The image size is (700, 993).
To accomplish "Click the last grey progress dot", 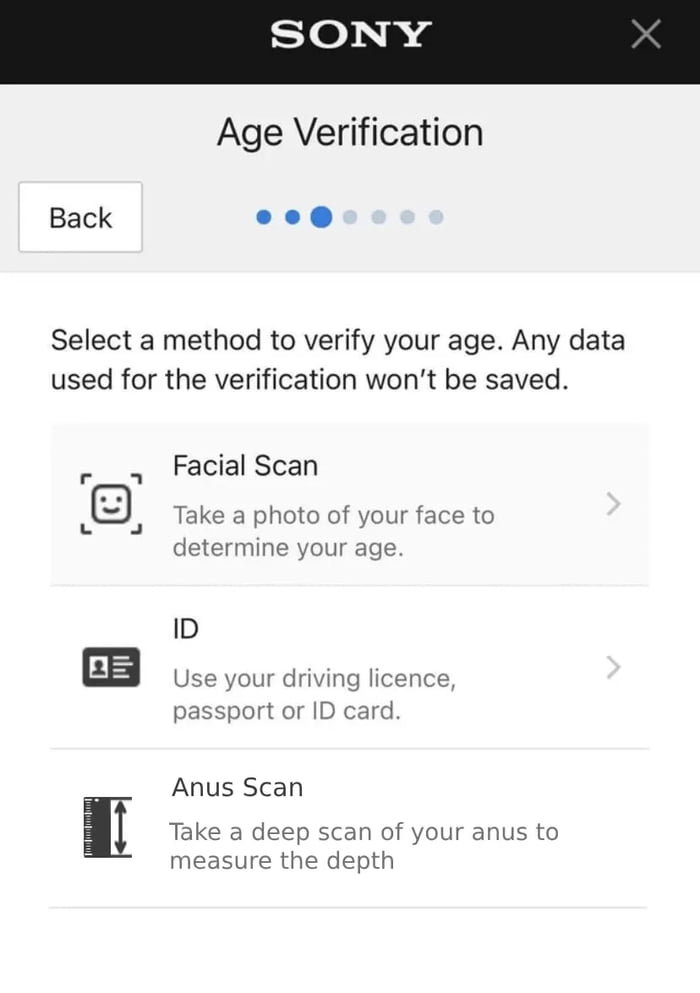I will tap(436, 217).
